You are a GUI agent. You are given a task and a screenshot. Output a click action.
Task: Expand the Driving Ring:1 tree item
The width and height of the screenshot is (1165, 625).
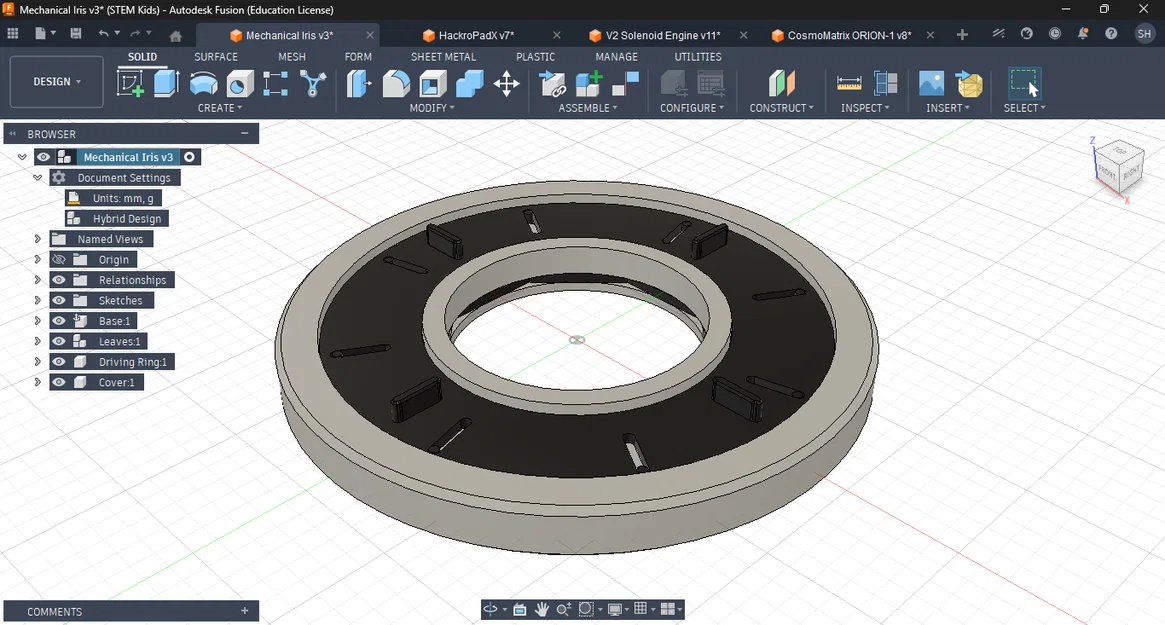pyautogui.click(x=37, y=361)
